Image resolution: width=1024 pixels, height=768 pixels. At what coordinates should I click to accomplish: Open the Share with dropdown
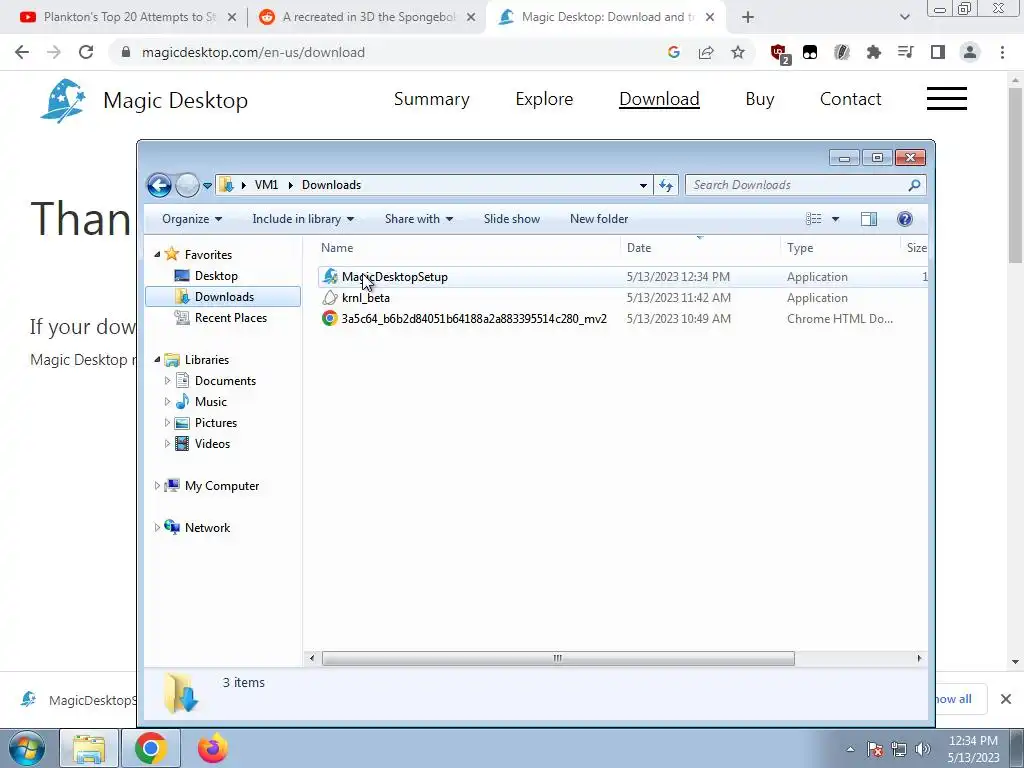point(419,219)
